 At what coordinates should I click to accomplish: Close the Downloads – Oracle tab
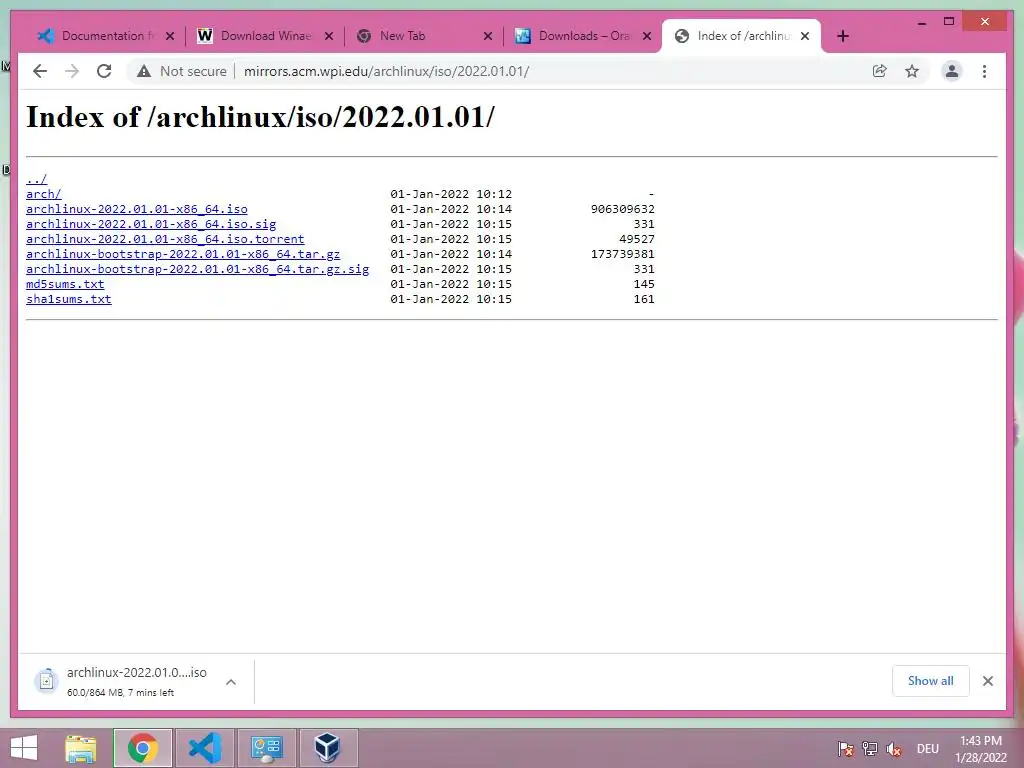(x=647, y=36)
